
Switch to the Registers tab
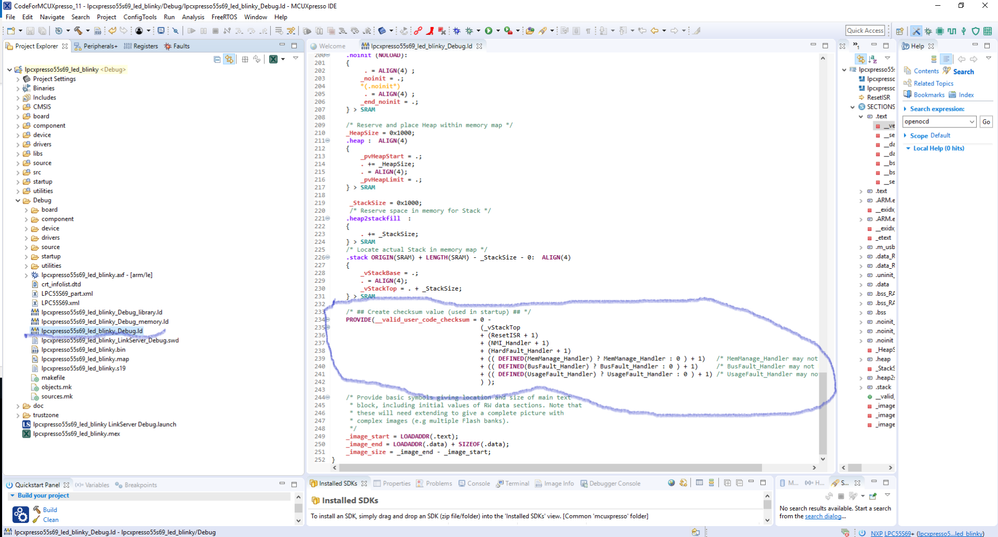click(x=141, y=46)
